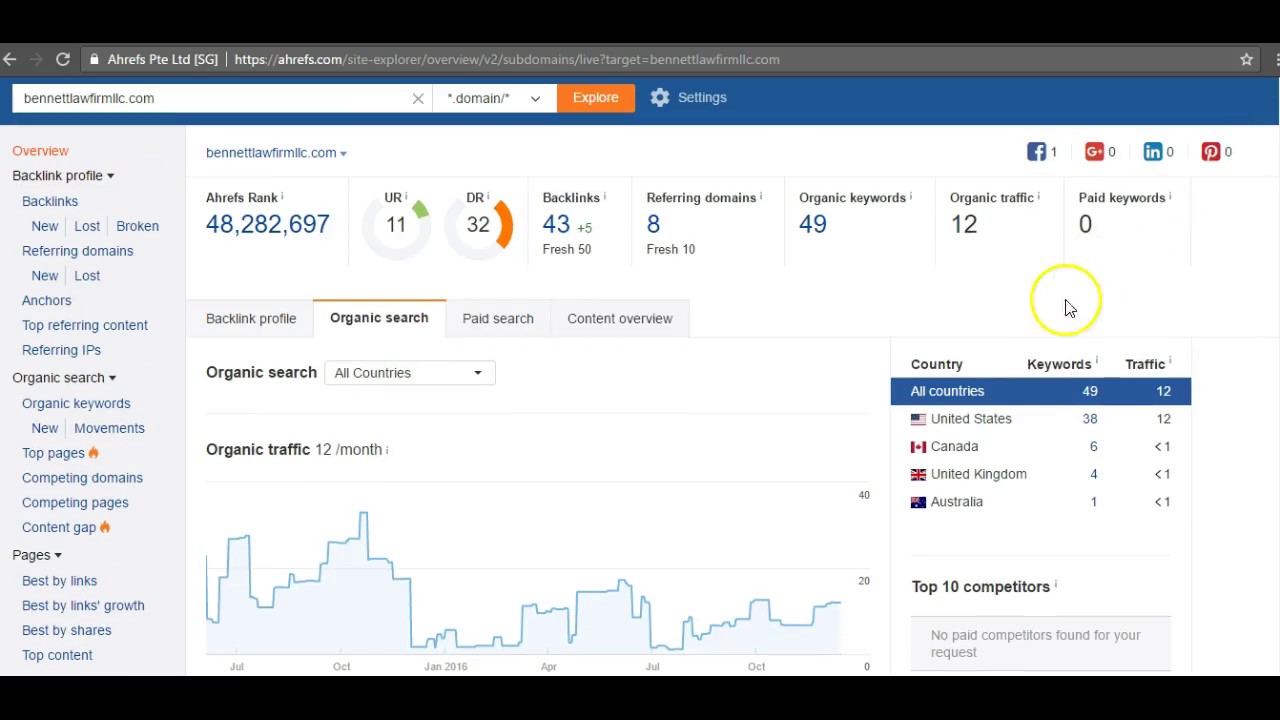
Task: Collapse the Backlink profile section
Action: pos(63,176)
